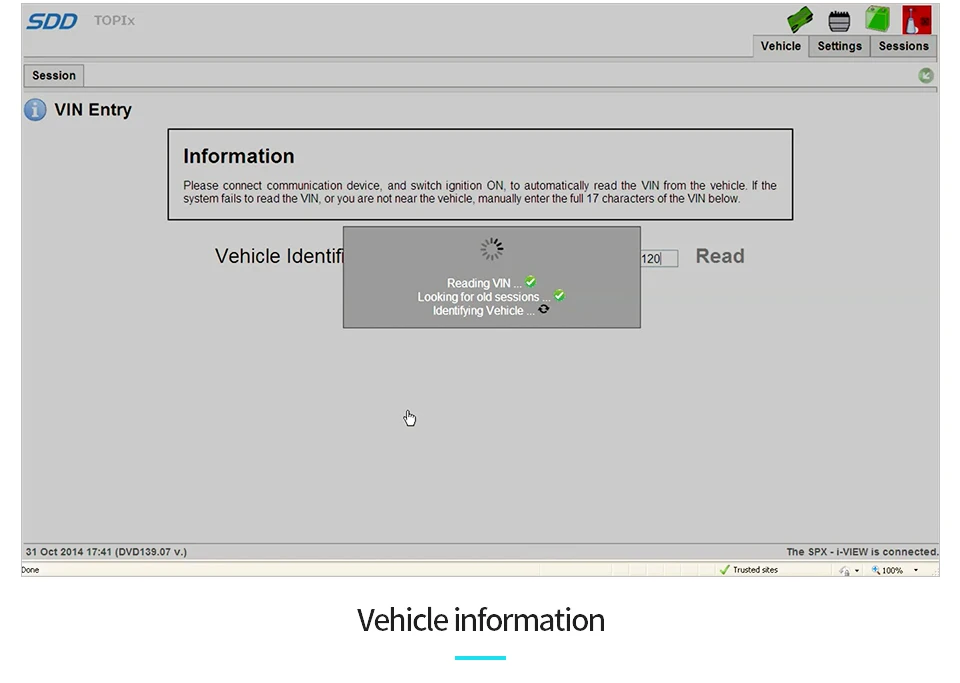The width and height of the screenshot is (960, 683).
Task: Open the protected mode security dropdown arrow
Action: pyautogui.click(x=857, y=570)
